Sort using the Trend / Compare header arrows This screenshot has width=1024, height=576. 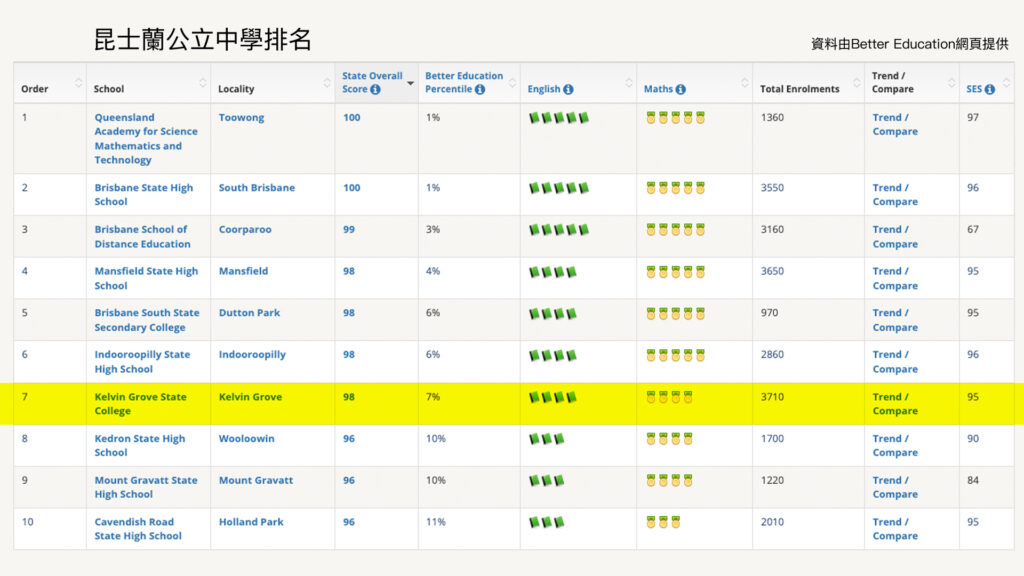coord(951,83)
